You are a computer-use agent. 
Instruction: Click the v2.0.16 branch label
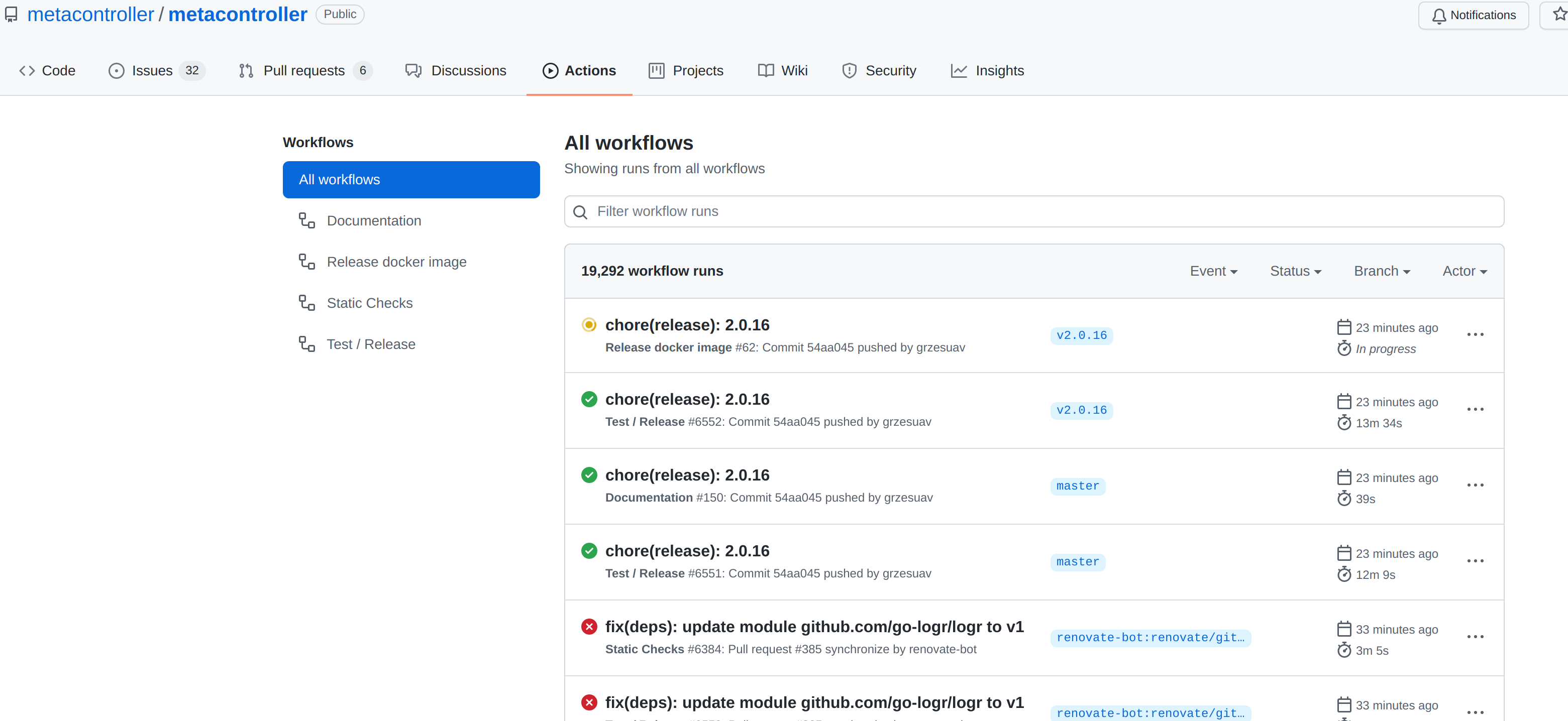1081,335
